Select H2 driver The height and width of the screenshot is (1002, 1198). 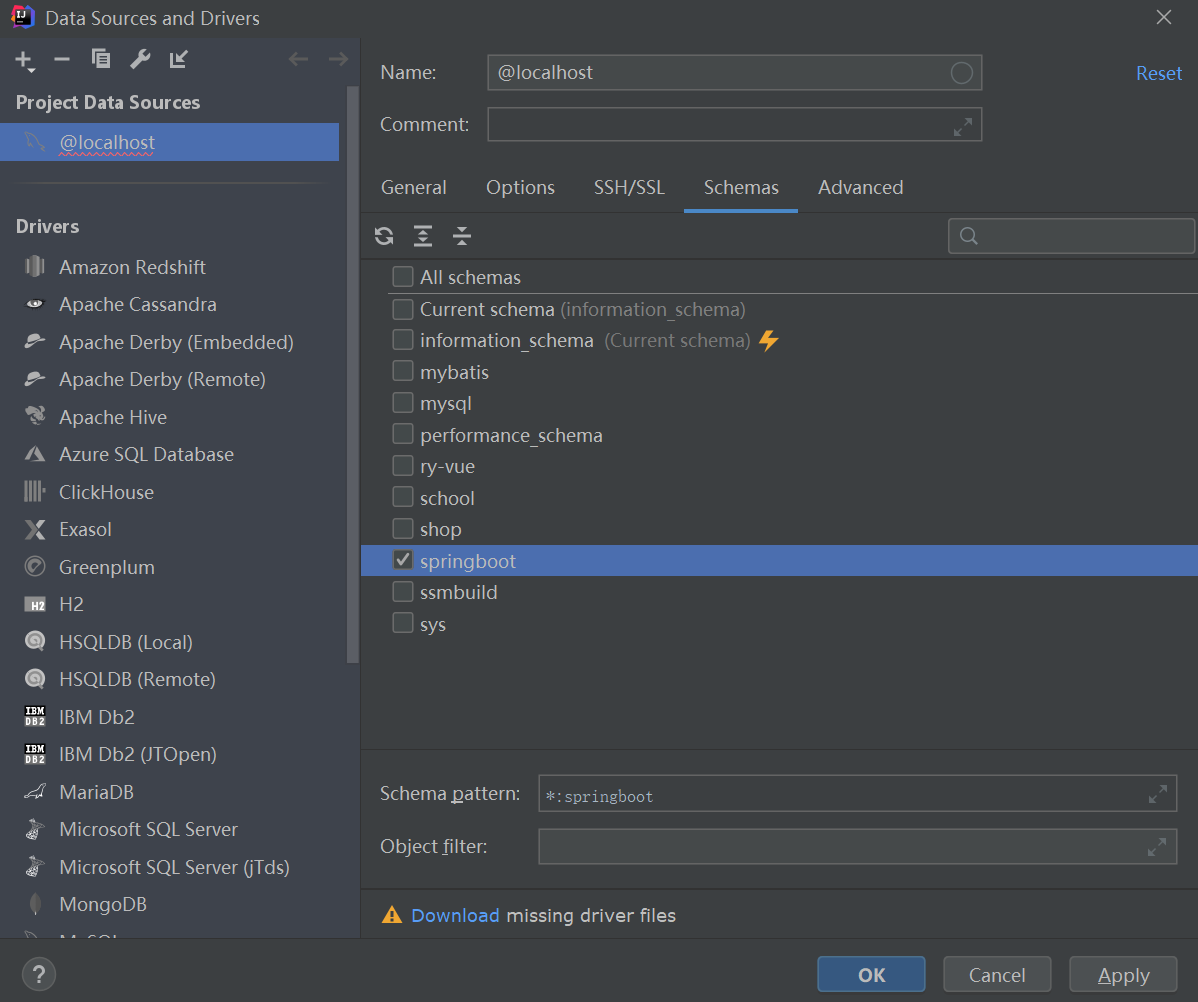coord(71,605)
